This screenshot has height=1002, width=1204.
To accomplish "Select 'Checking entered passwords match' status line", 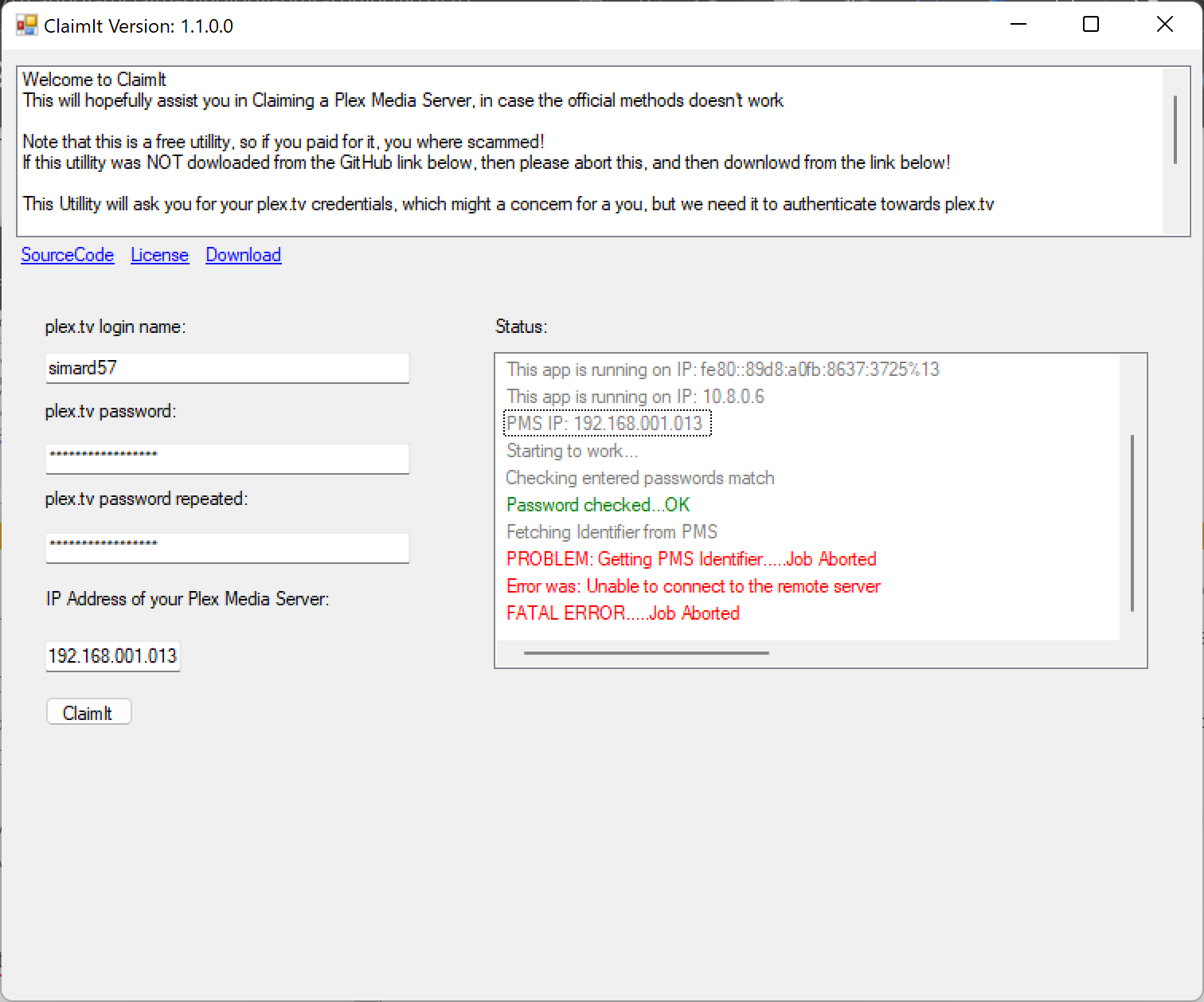I will pyautogui.click(x=640, y=478).
